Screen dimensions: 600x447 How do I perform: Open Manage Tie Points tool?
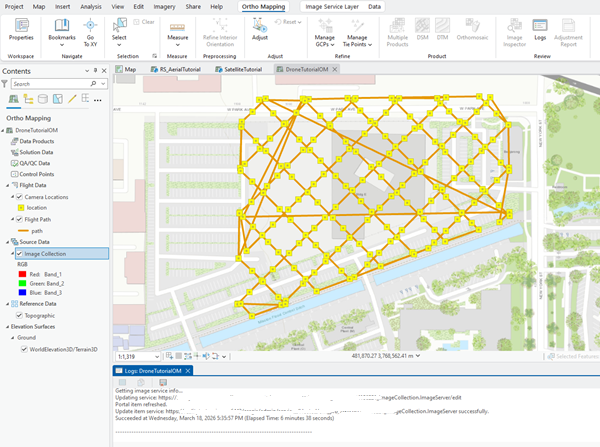click(357, 32)
